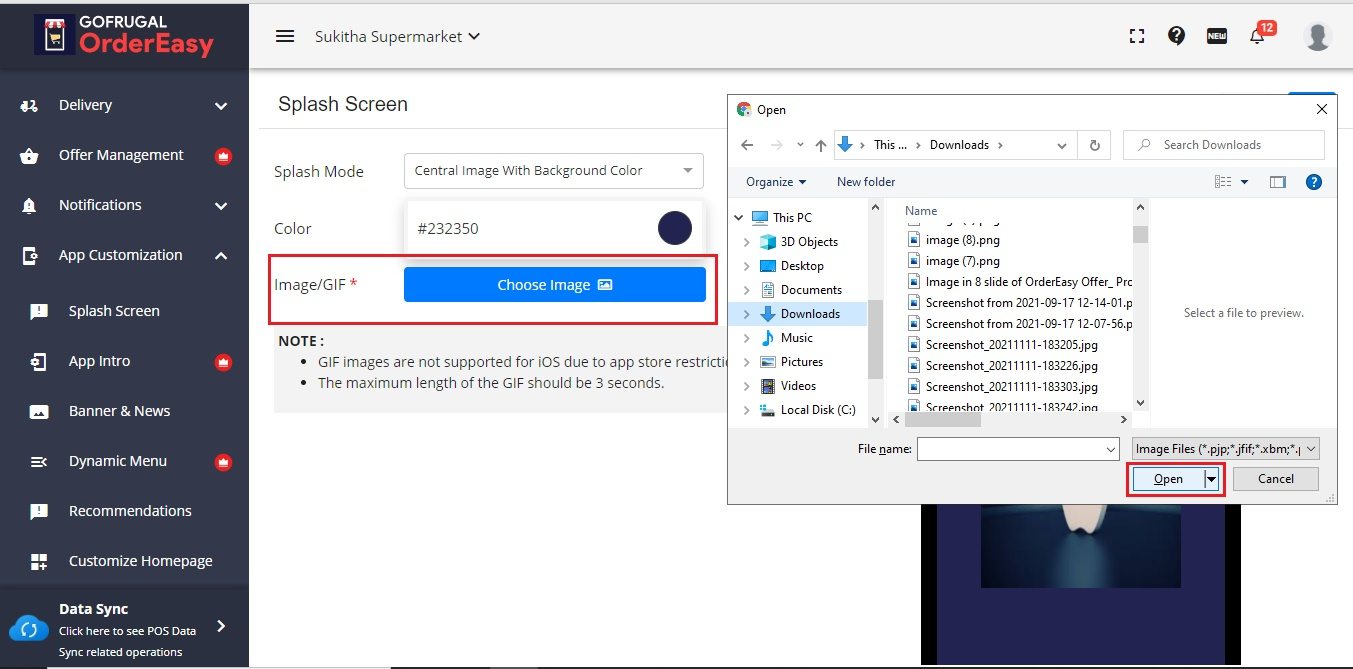The height and width of the screenshot is (669, 1353).
Task: Open the Sukitha Supermarket store dropdown
Action: pyautogui.click(x=397, y=36)
